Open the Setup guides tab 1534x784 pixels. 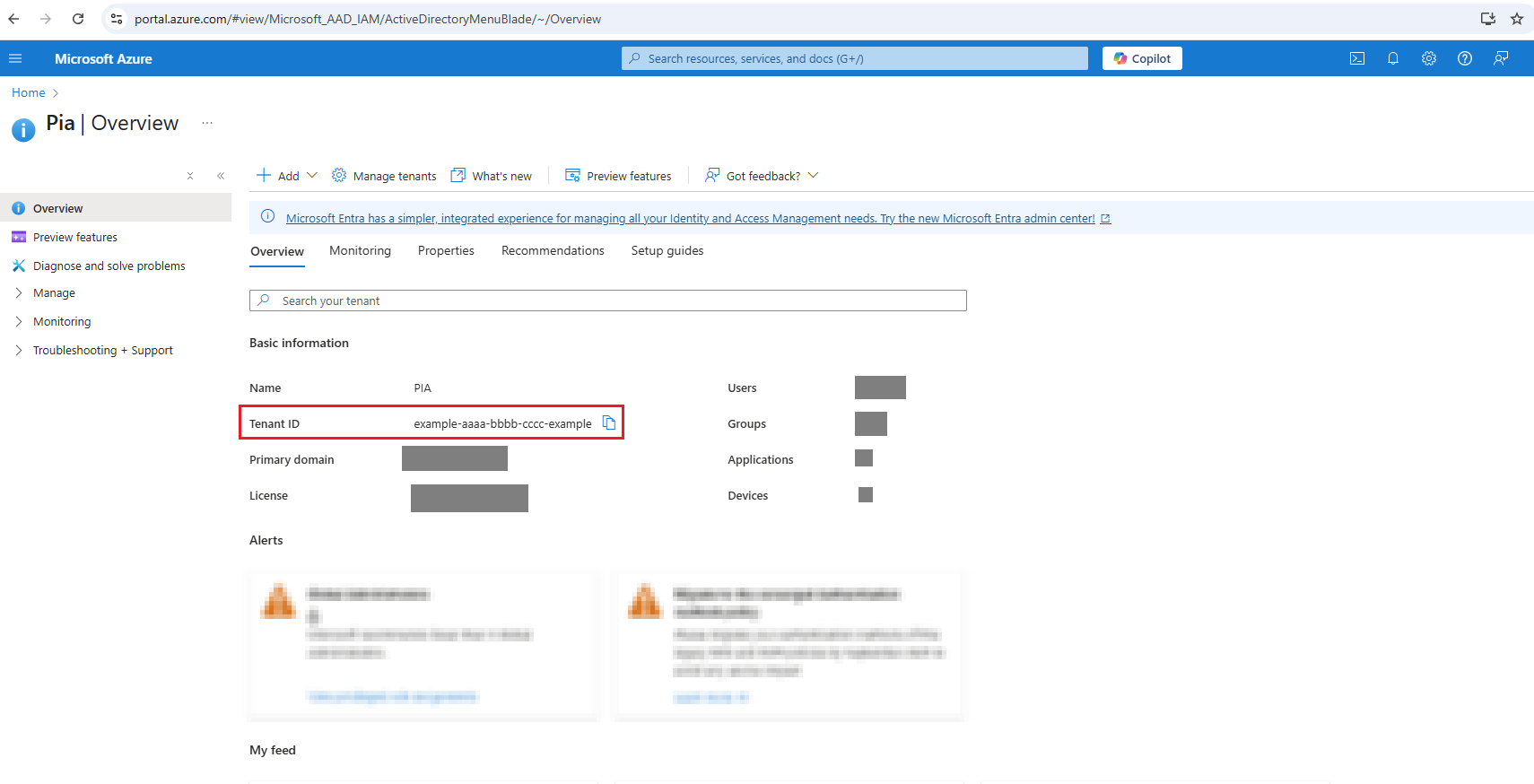pos(667,250)
